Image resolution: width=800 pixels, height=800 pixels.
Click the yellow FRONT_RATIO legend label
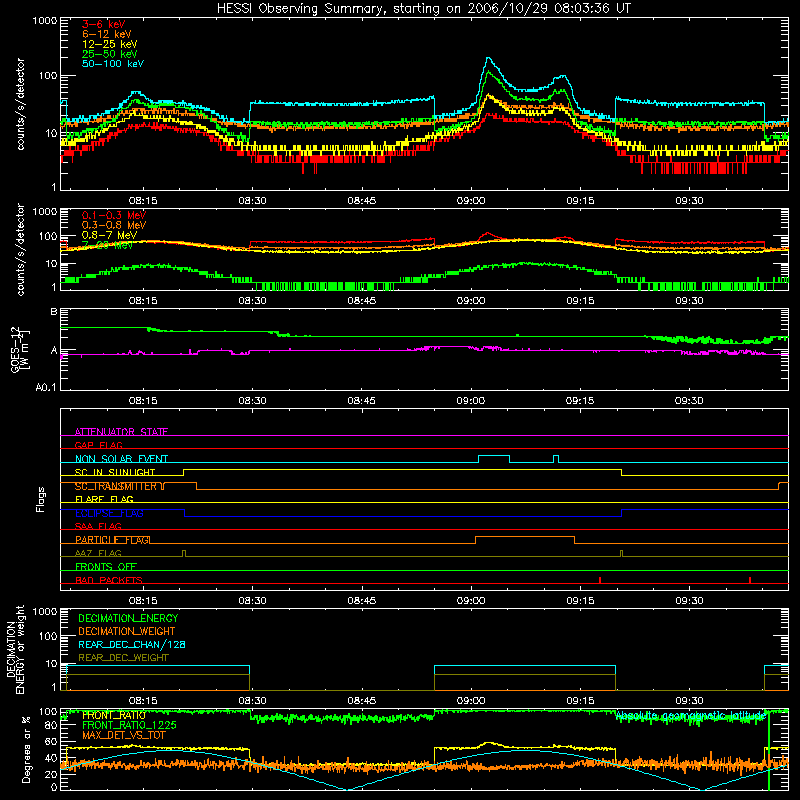114,715
